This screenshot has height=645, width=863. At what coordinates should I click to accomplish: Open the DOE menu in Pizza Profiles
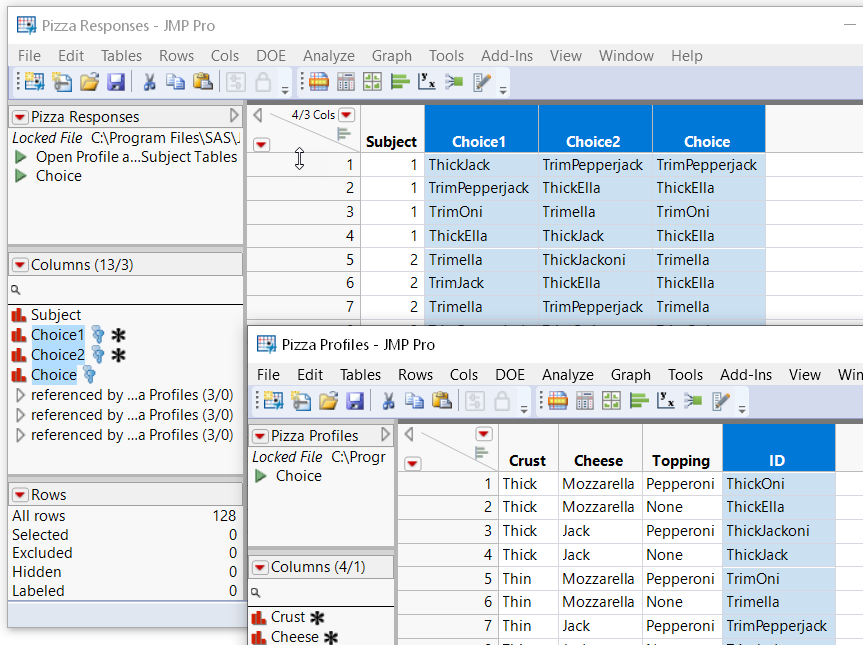point(510,374)
